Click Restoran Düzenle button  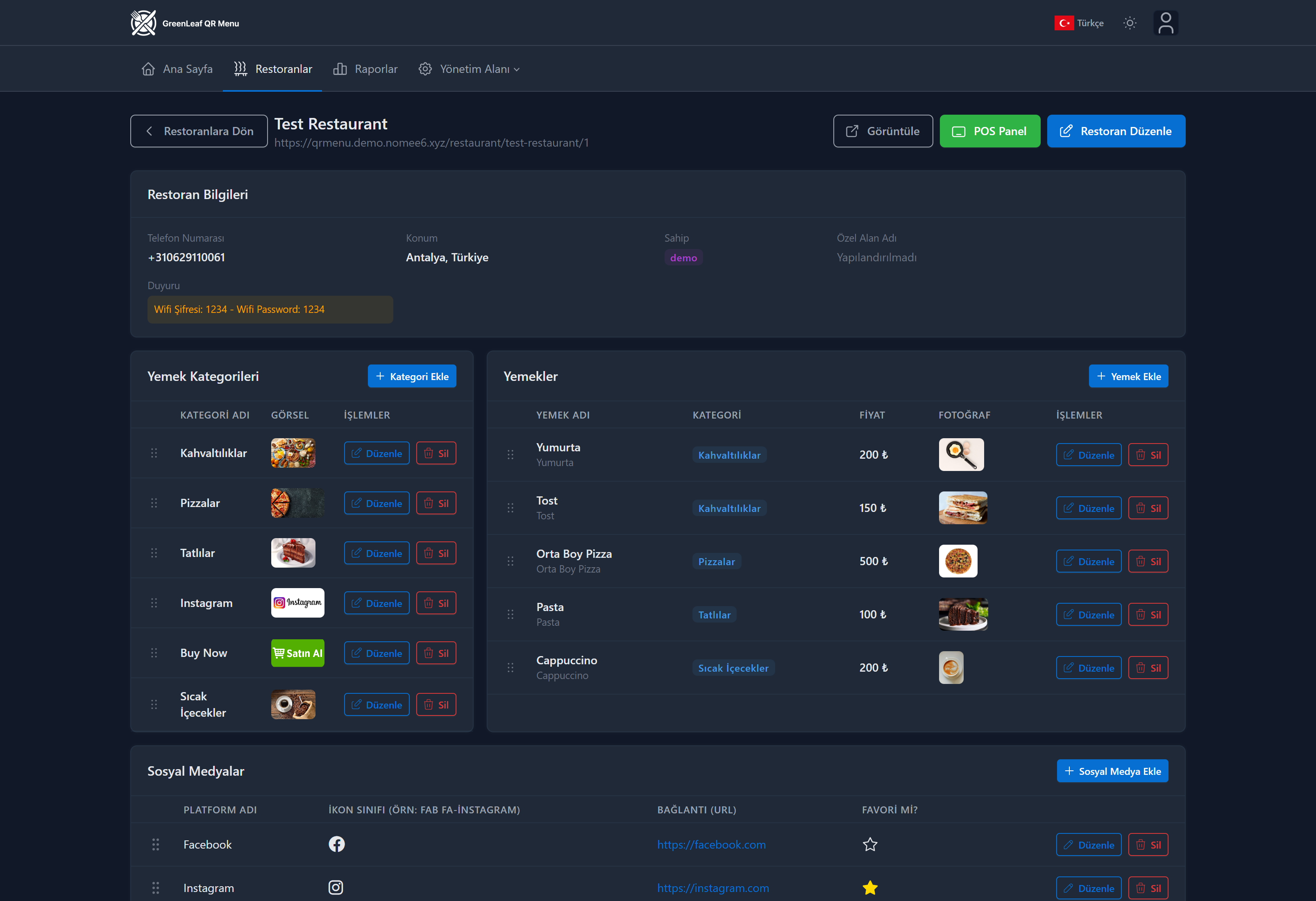[1116, 131]
